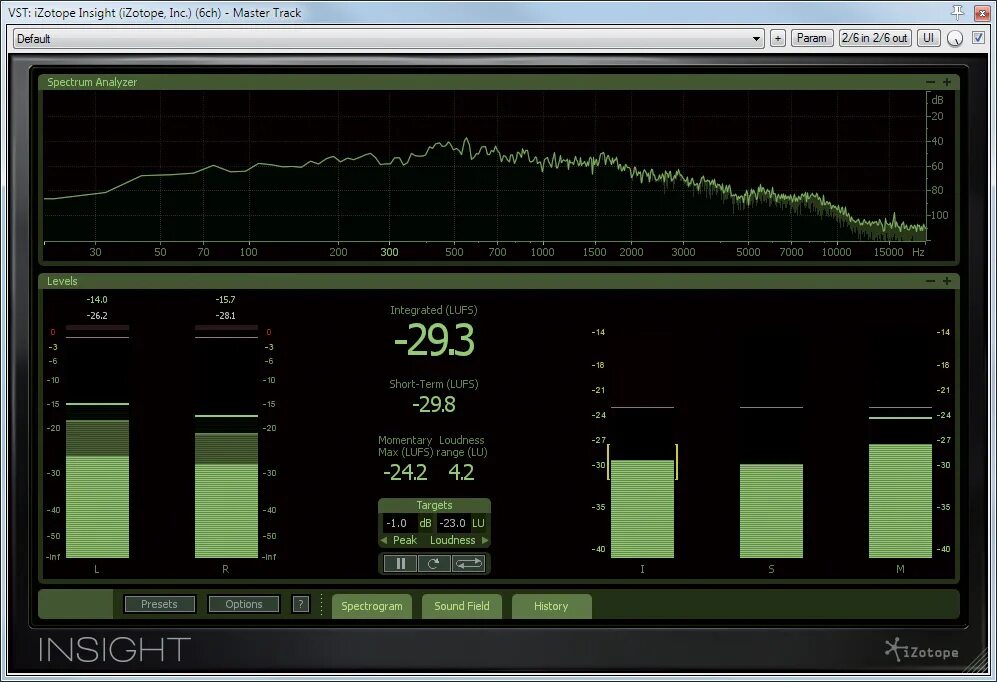The image size is (997, 682).
Task: Click the Levels panel title
Action: (x=62, y=281)
